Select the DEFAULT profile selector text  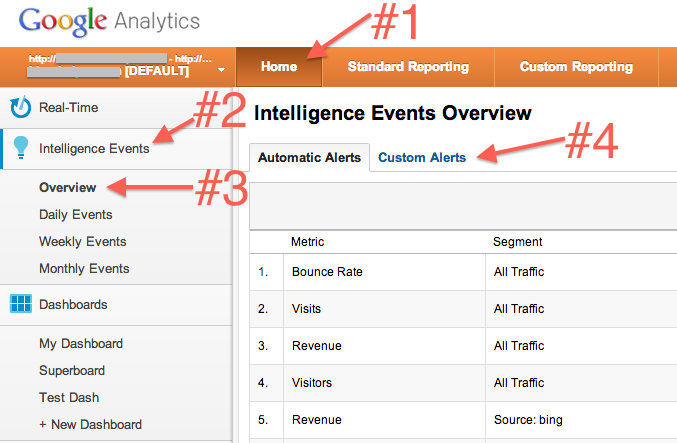pos(157,71)
